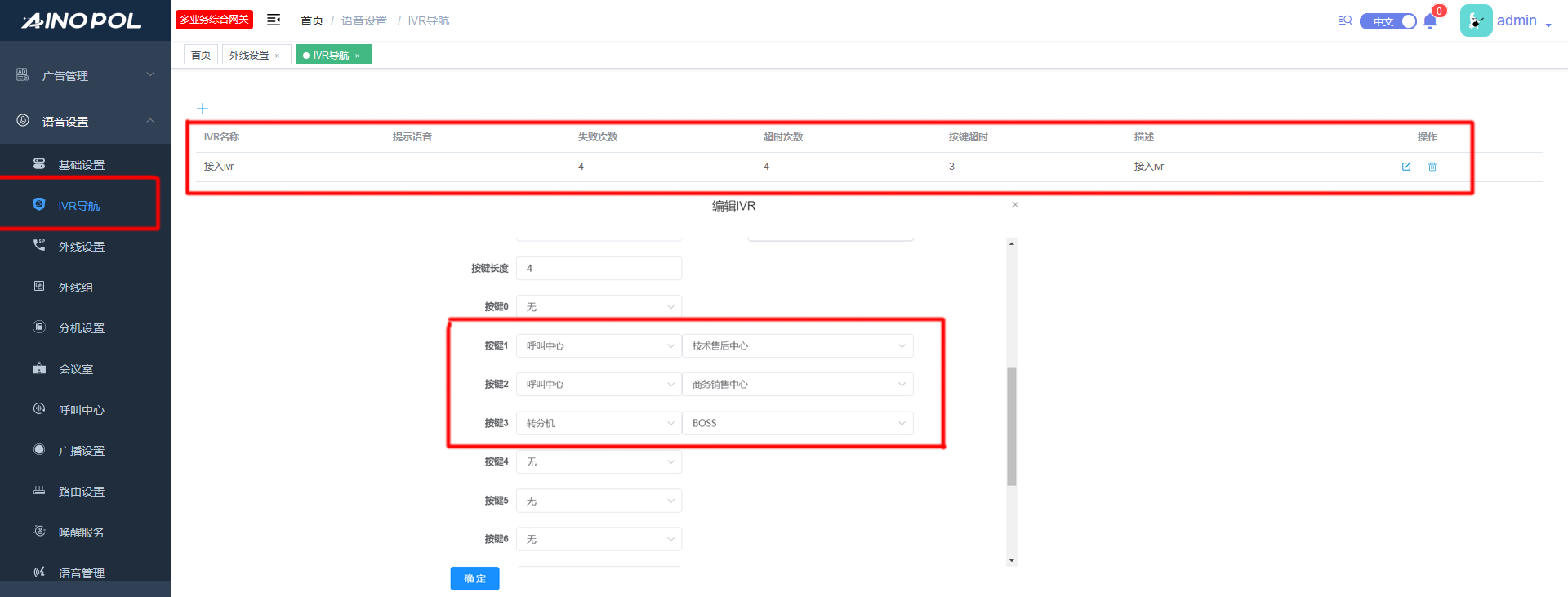Toggle the 中文 language switch

click(x=1388, y=21)
